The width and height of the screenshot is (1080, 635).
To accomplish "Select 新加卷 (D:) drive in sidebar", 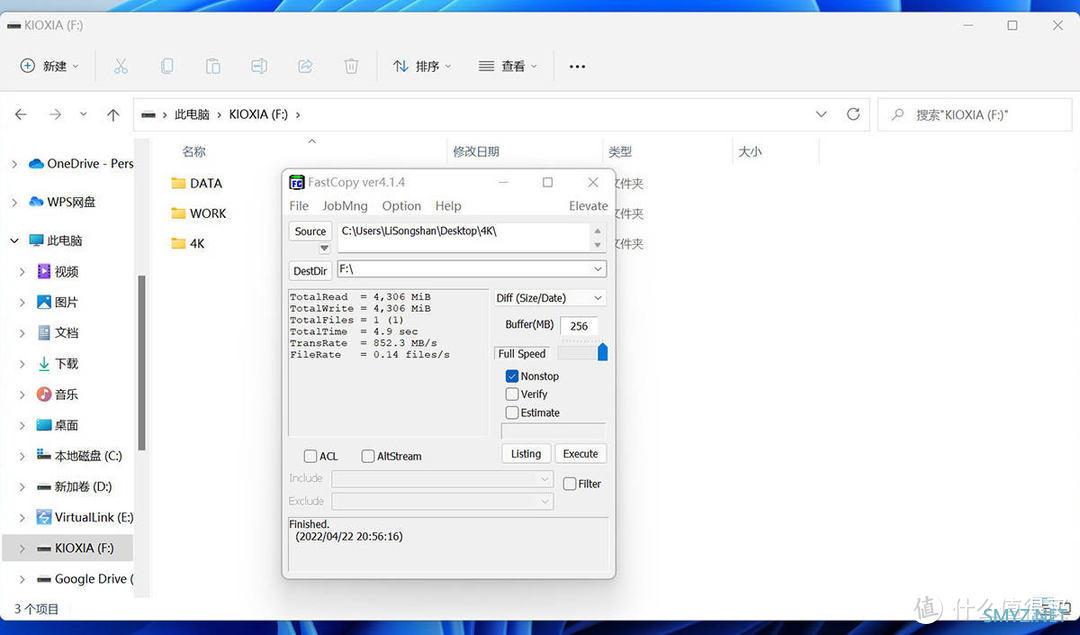I will click(74, 487).
